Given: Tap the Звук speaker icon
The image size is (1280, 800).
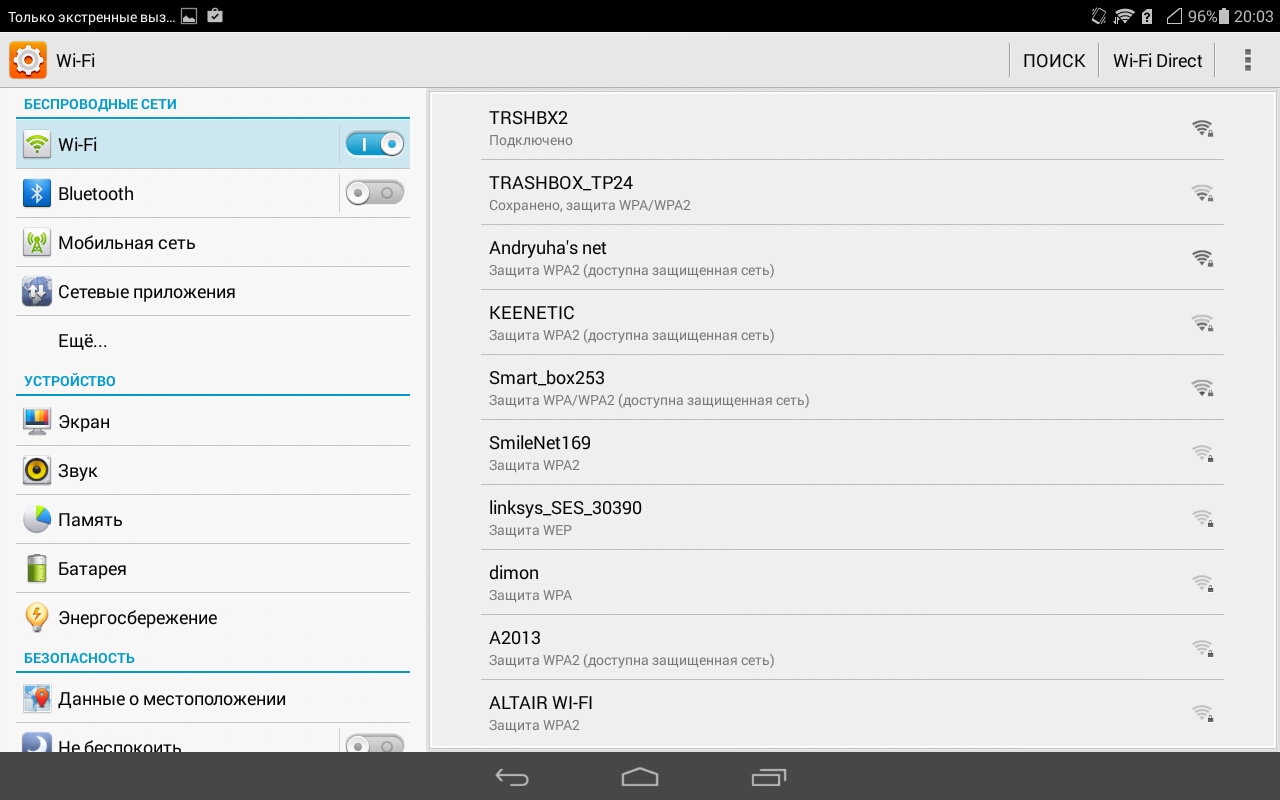Looking at the screenshot, I should click(37, 470).
